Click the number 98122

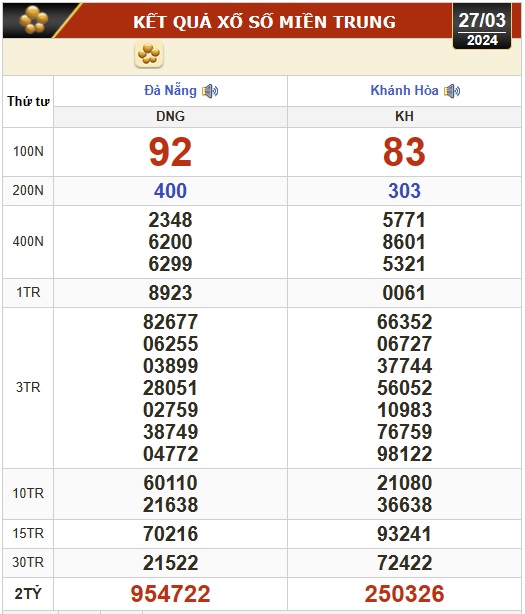[404, 454]
